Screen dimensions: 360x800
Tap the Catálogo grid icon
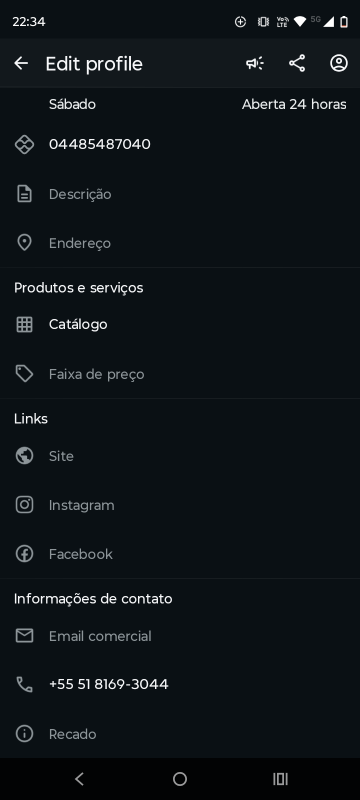tap(24, 324)
